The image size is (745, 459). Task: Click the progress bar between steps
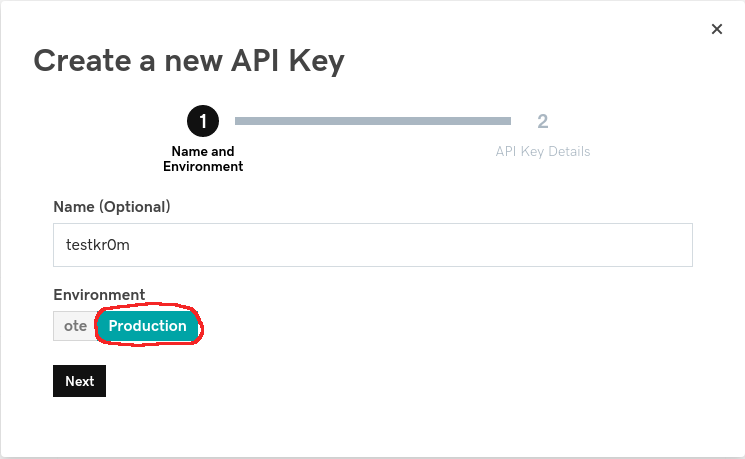click(372, 121)
